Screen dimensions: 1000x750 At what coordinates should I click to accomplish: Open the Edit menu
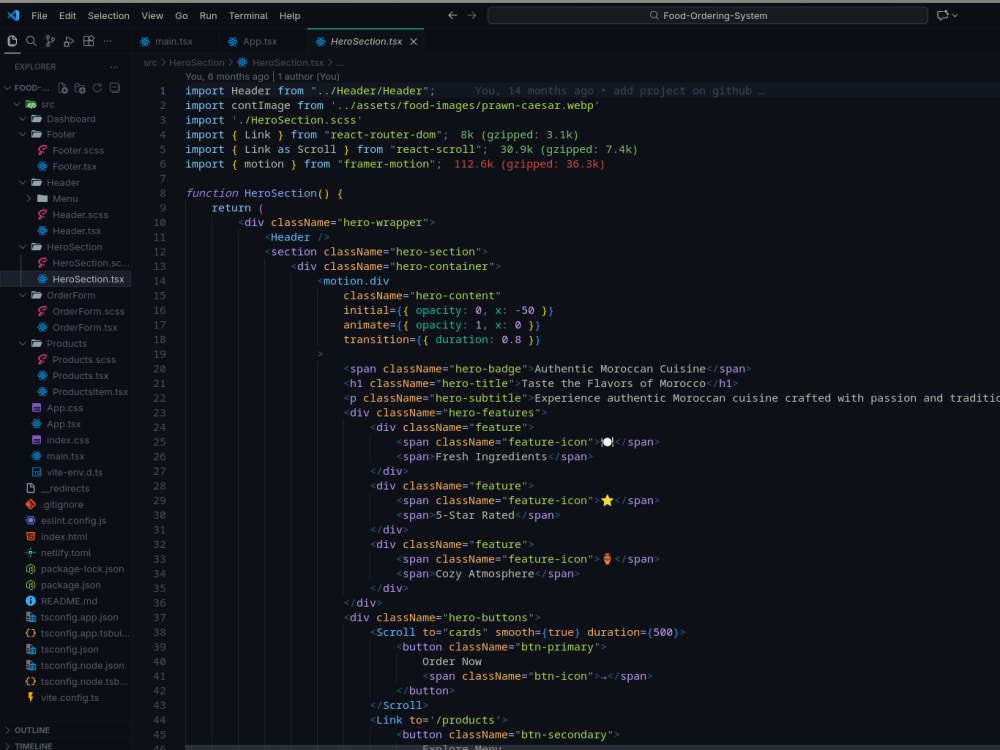coord(68,15)
